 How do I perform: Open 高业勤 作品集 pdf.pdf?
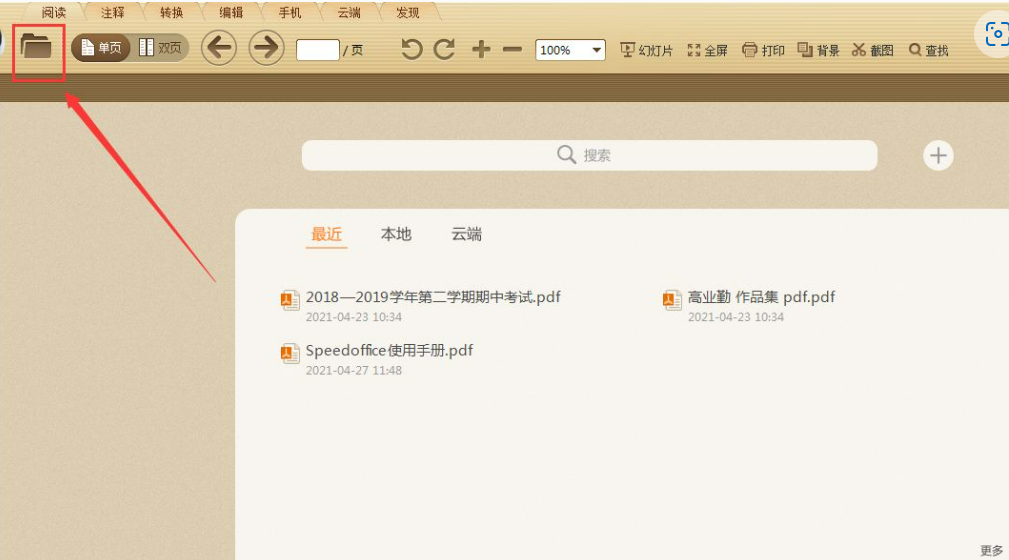click(x=761, y=297)
